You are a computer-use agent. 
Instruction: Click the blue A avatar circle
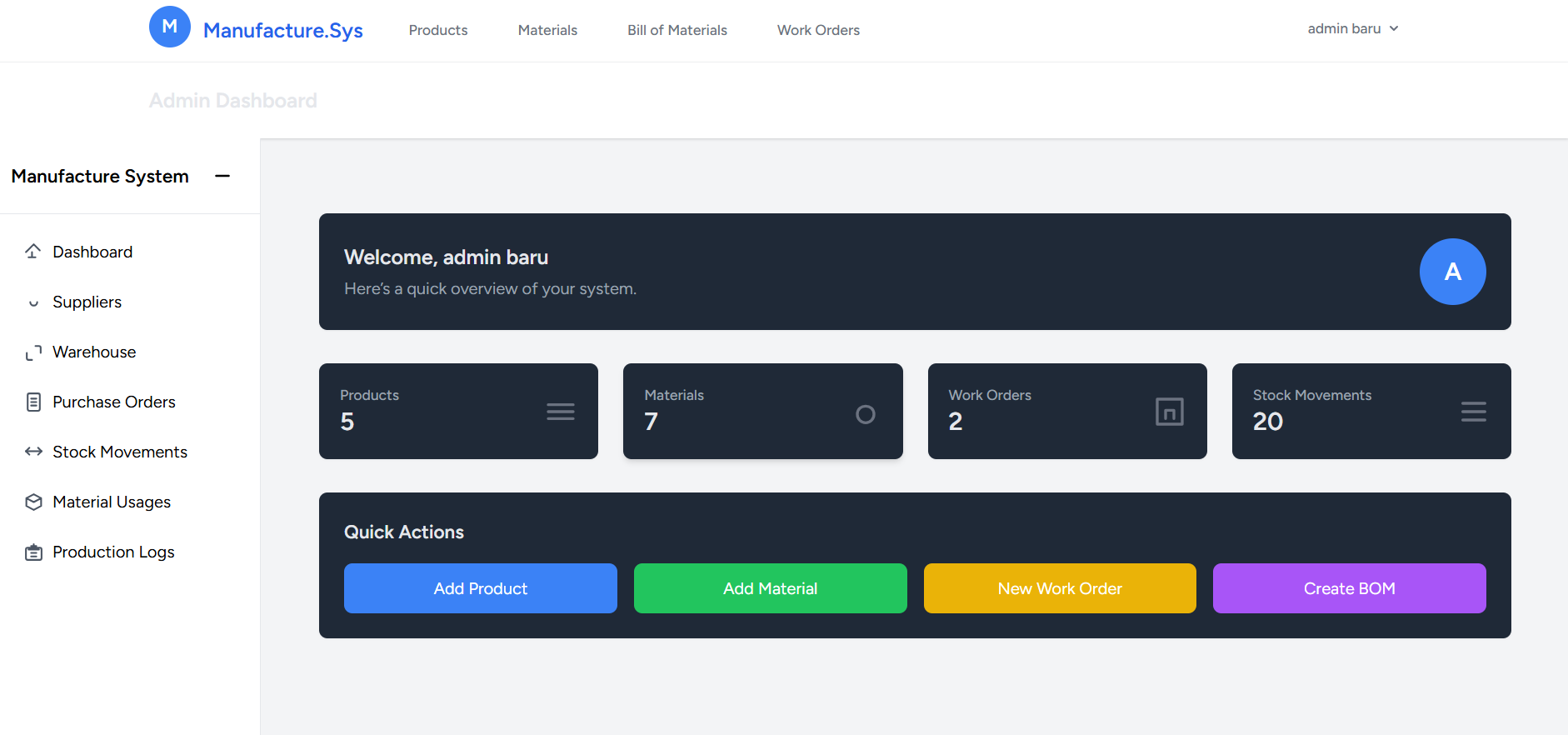1452,272
